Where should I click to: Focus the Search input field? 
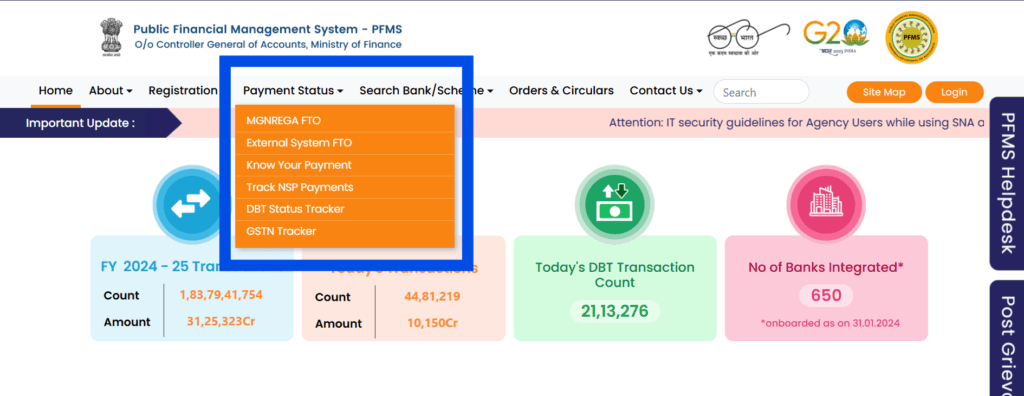[x=761, y=92]
